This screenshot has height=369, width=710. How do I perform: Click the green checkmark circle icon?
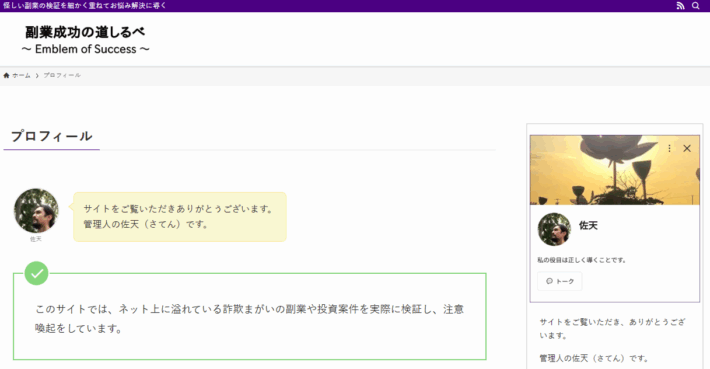(x=36, y=273)
